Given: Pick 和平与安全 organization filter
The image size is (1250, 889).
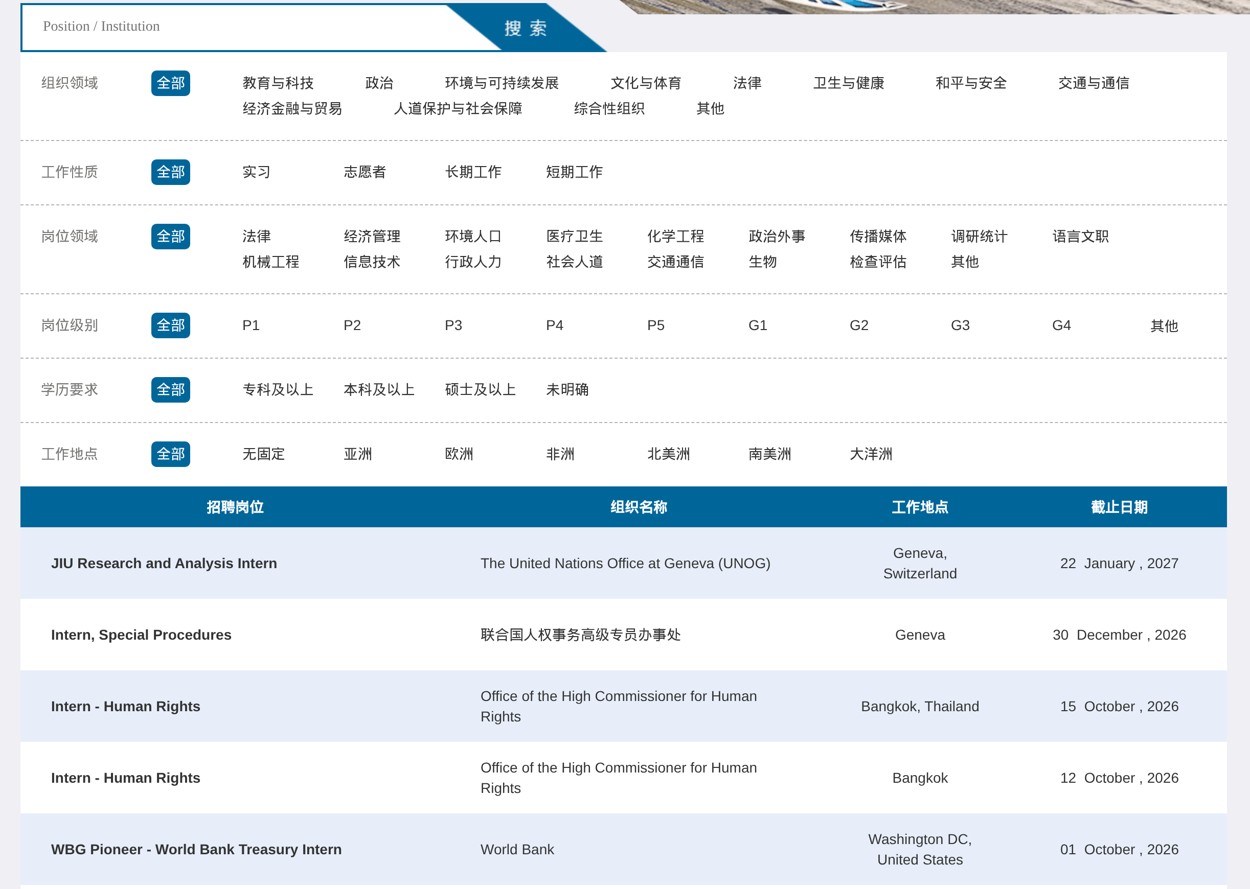Looking at the screenshot, I should pyautogui.click(x=971, y=83).
